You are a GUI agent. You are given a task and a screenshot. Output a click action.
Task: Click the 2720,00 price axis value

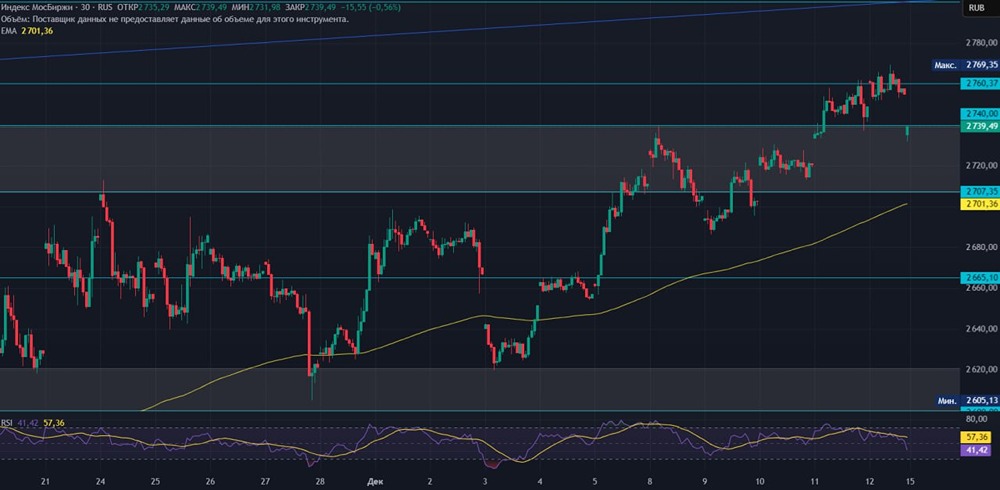tap(982, 165)
